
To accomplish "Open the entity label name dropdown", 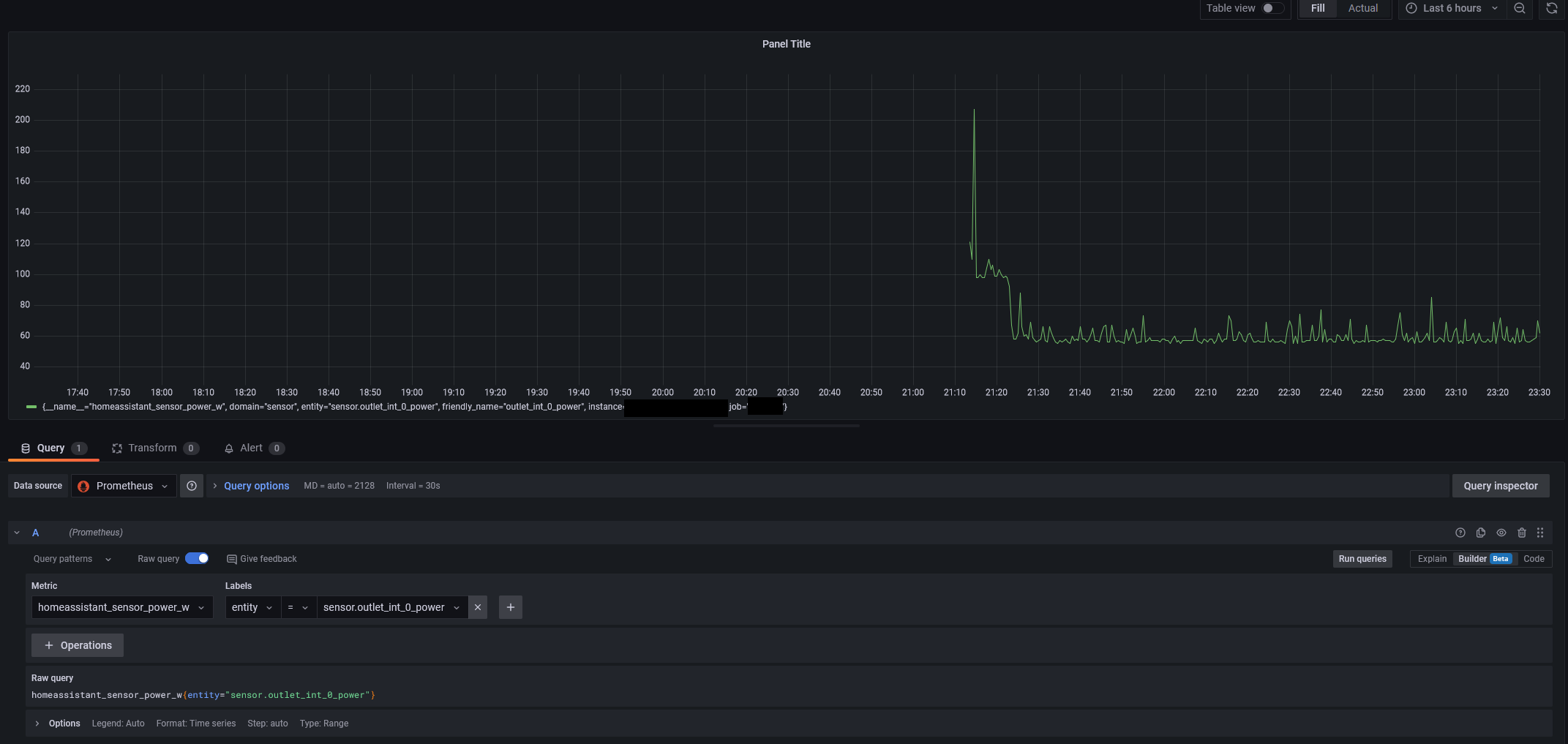I will point(252,607).
